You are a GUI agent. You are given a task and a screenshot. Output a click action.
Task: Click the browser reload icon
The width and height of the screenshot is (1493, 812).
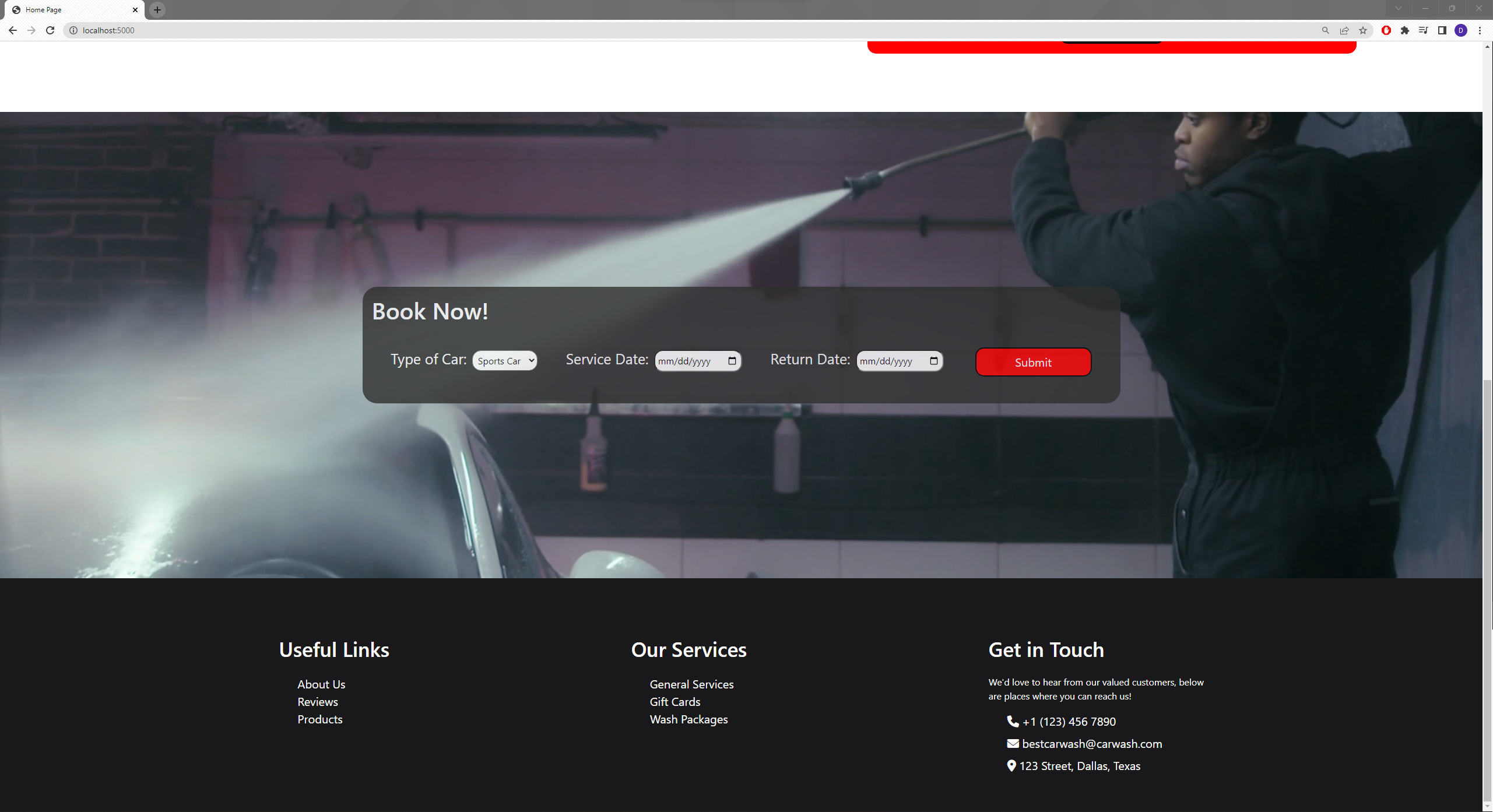point(50,30)
